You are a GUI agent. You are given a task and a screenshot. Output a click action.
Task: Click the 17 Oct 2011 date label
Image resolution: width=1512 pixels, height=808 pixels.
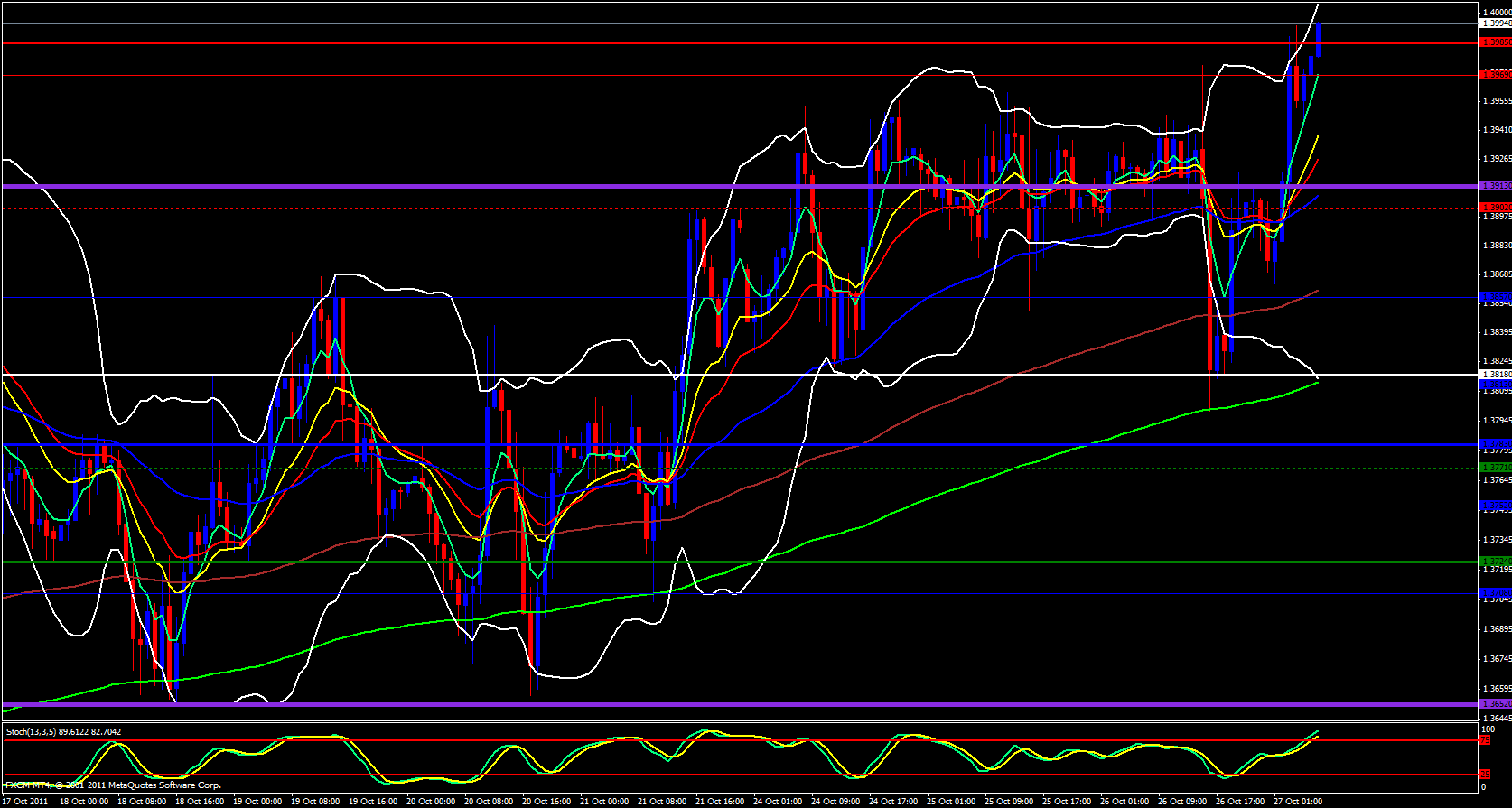[x=25, y=802]
